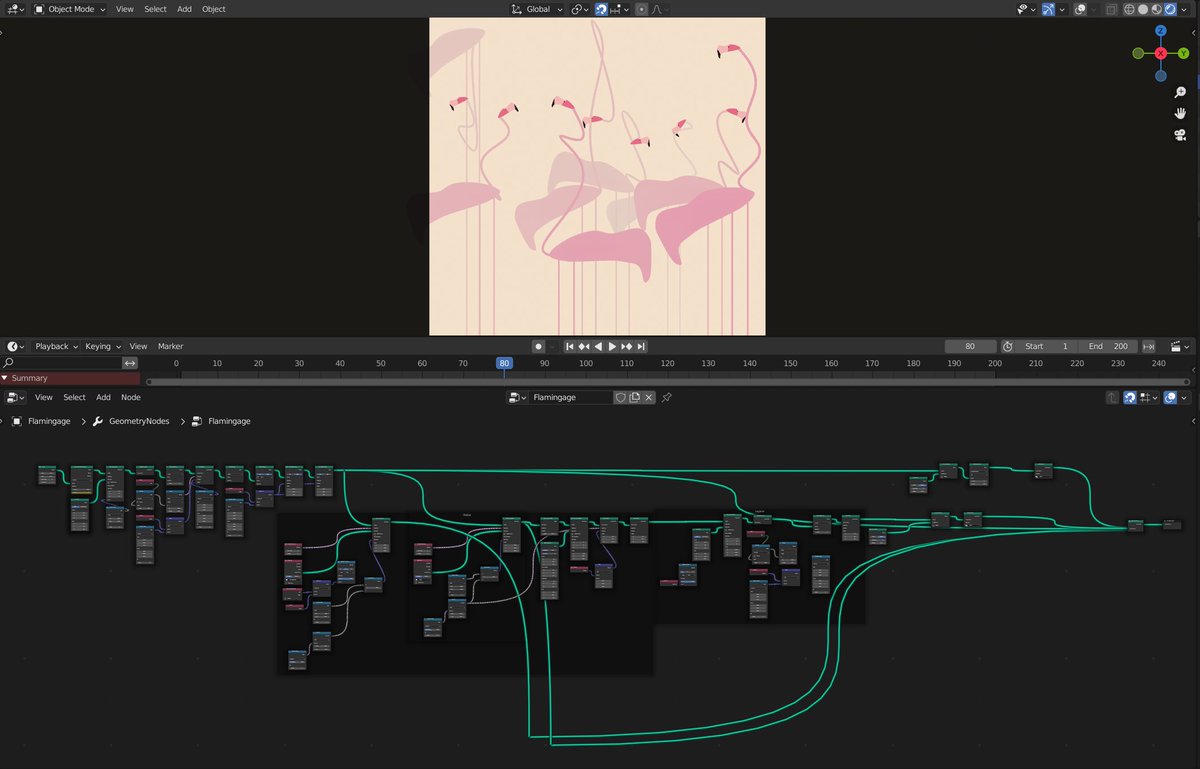Toggle X-ray mode in viewport
Screen dimensions: 1200x769
click(1111, 9)
